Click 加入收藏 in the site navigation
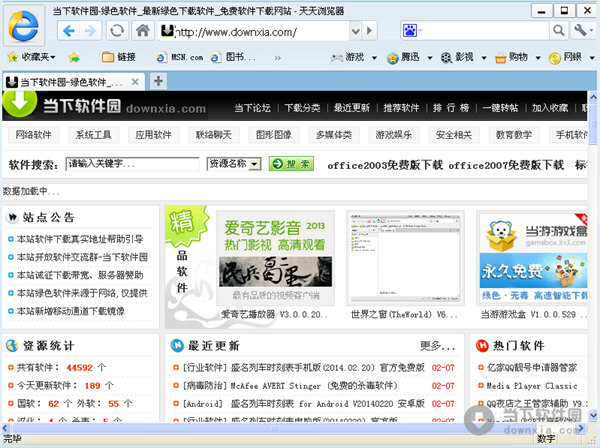The height and width of the screenshot is (448, 600). point(550,108)
